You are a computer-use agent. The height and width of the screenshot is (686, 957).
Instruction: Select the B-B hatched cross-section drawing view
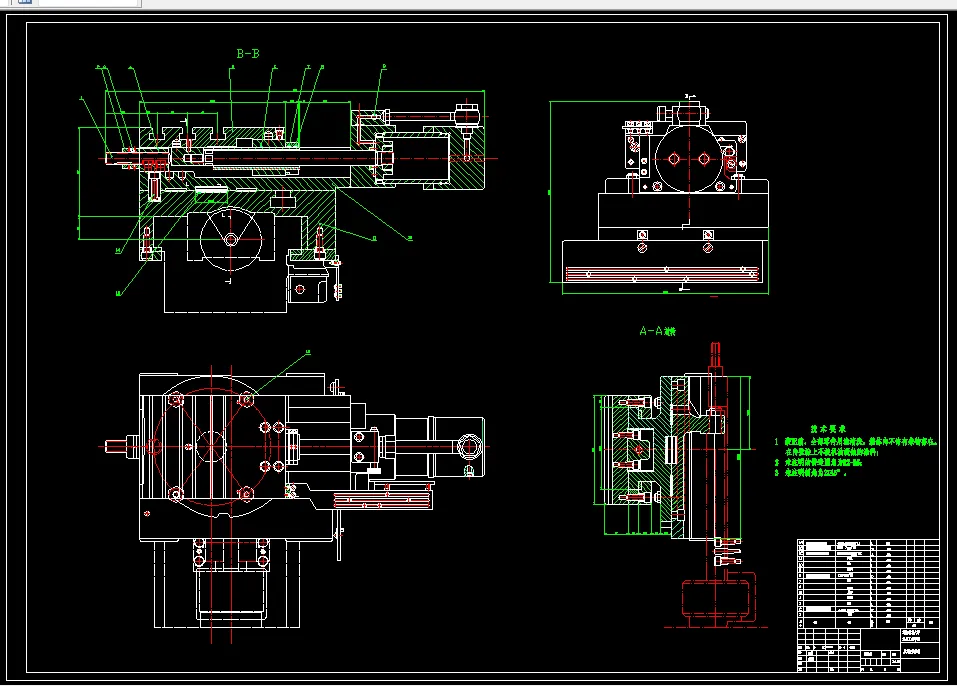[x=288, y=188]
